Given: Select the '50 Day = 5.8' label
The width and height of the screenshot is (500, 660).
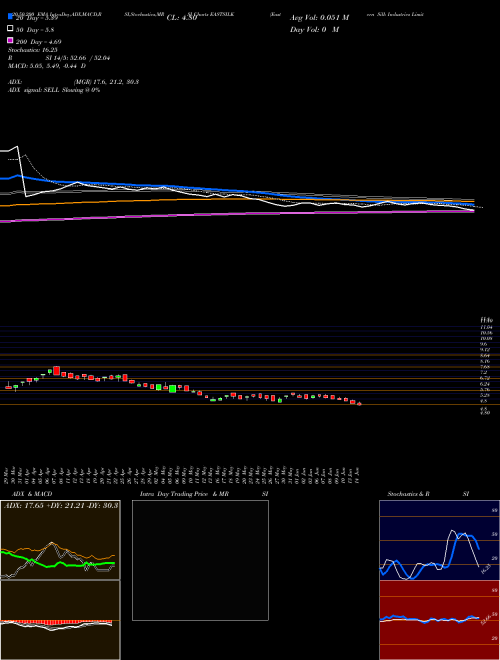Looking at the screenshot, I should tap(35, 30).
